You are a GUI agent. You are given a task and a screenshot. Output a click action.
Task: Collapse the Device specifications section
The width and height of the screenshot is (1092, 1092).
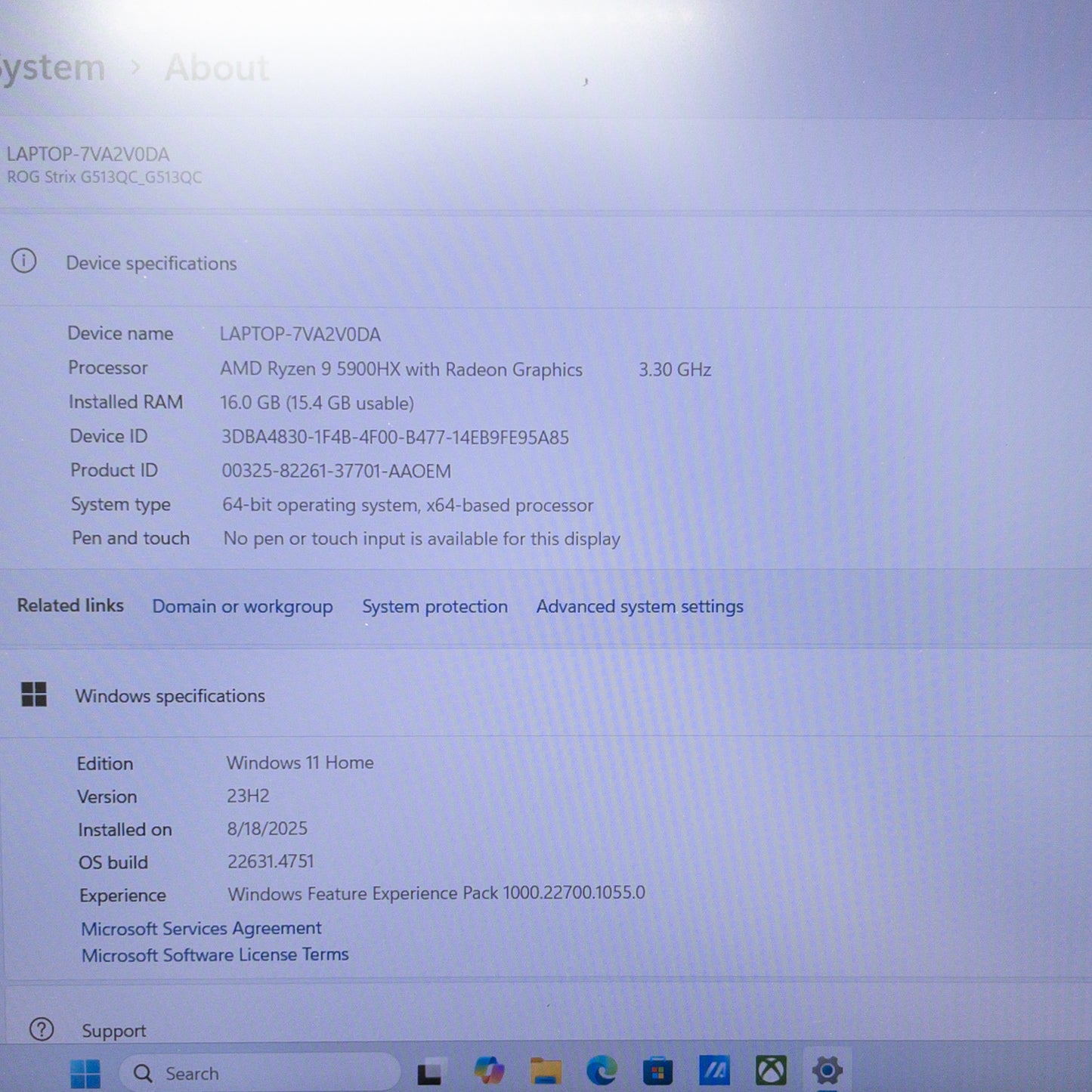546,263
